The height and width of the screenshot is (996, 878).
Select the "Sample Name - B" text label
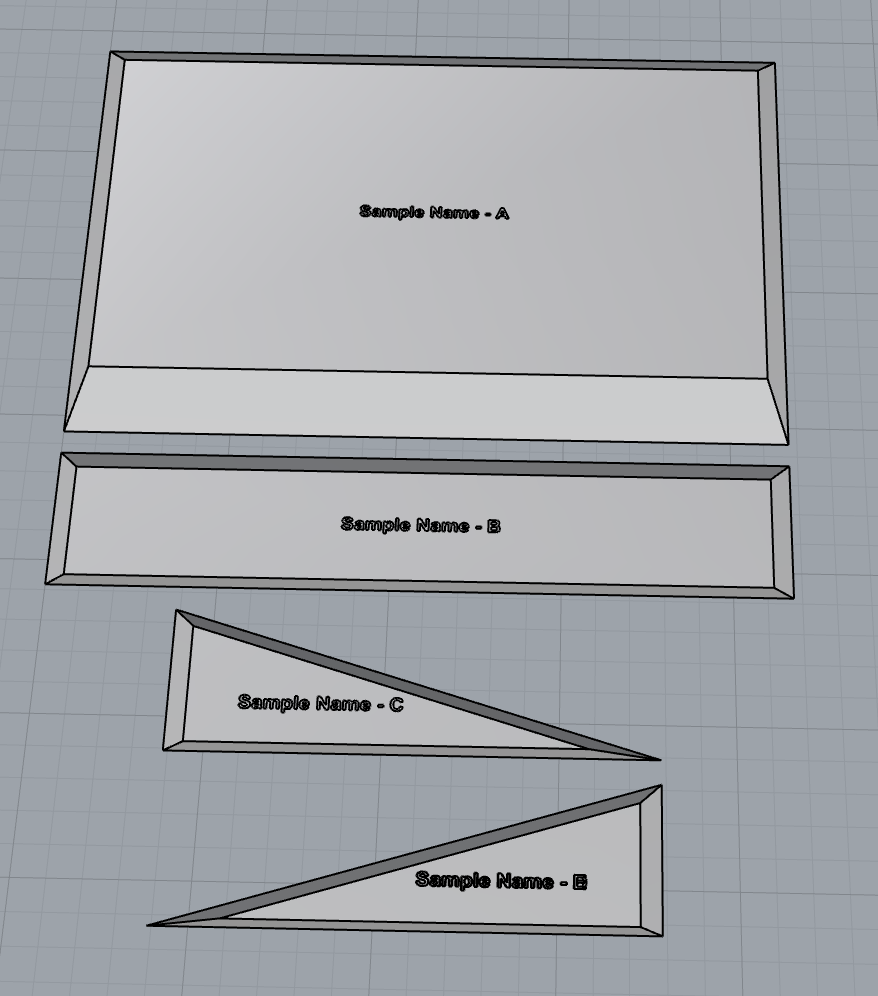tap(420, 525)
